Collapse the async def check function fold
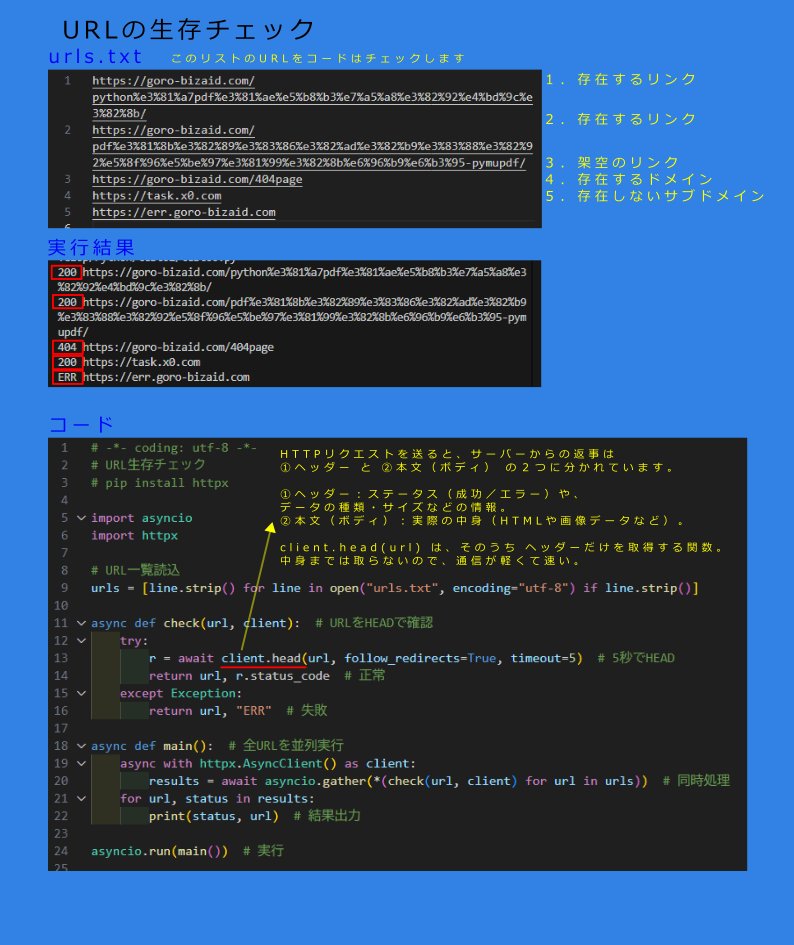 (81, 623)
